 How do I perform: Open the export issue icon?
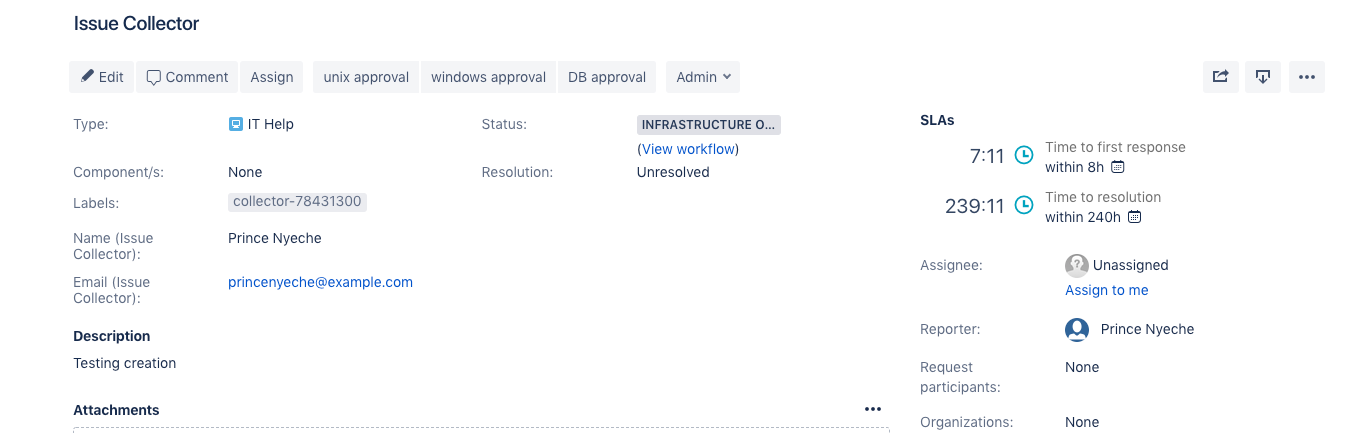click(1263, 77)
